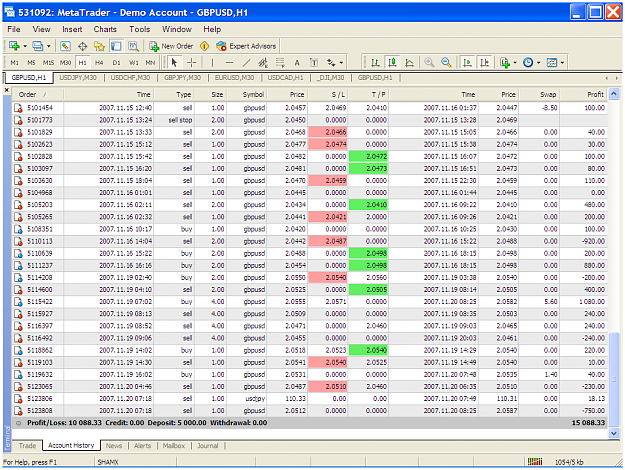The height and width of the screenshot is (470, 625).
Task: Switch chart to Candlesticks icon
Action: pyautogui.click(x=393, y=63)
